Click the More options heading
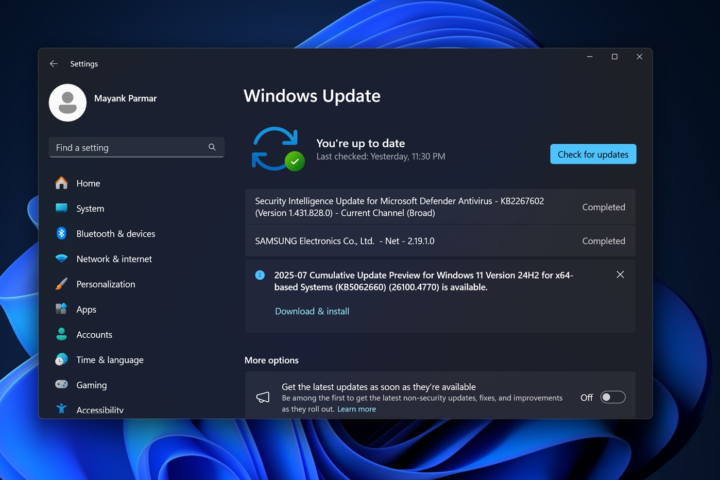720x480 pixels. click(271, 361)
